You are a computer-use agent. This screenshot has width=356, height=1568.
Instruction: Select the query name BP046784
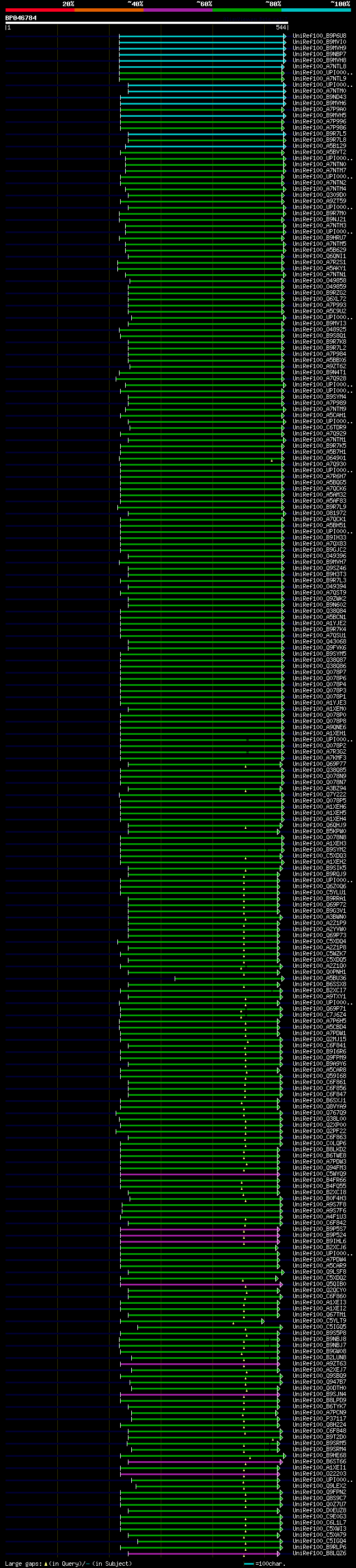coord(21,18)
